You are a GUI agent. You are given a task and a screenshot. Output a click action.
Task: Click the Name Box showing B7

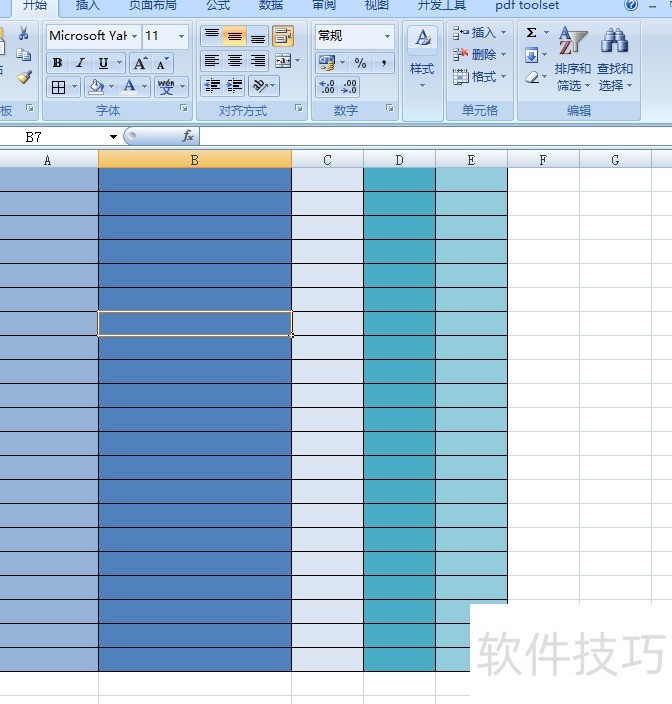click(53, 136)
